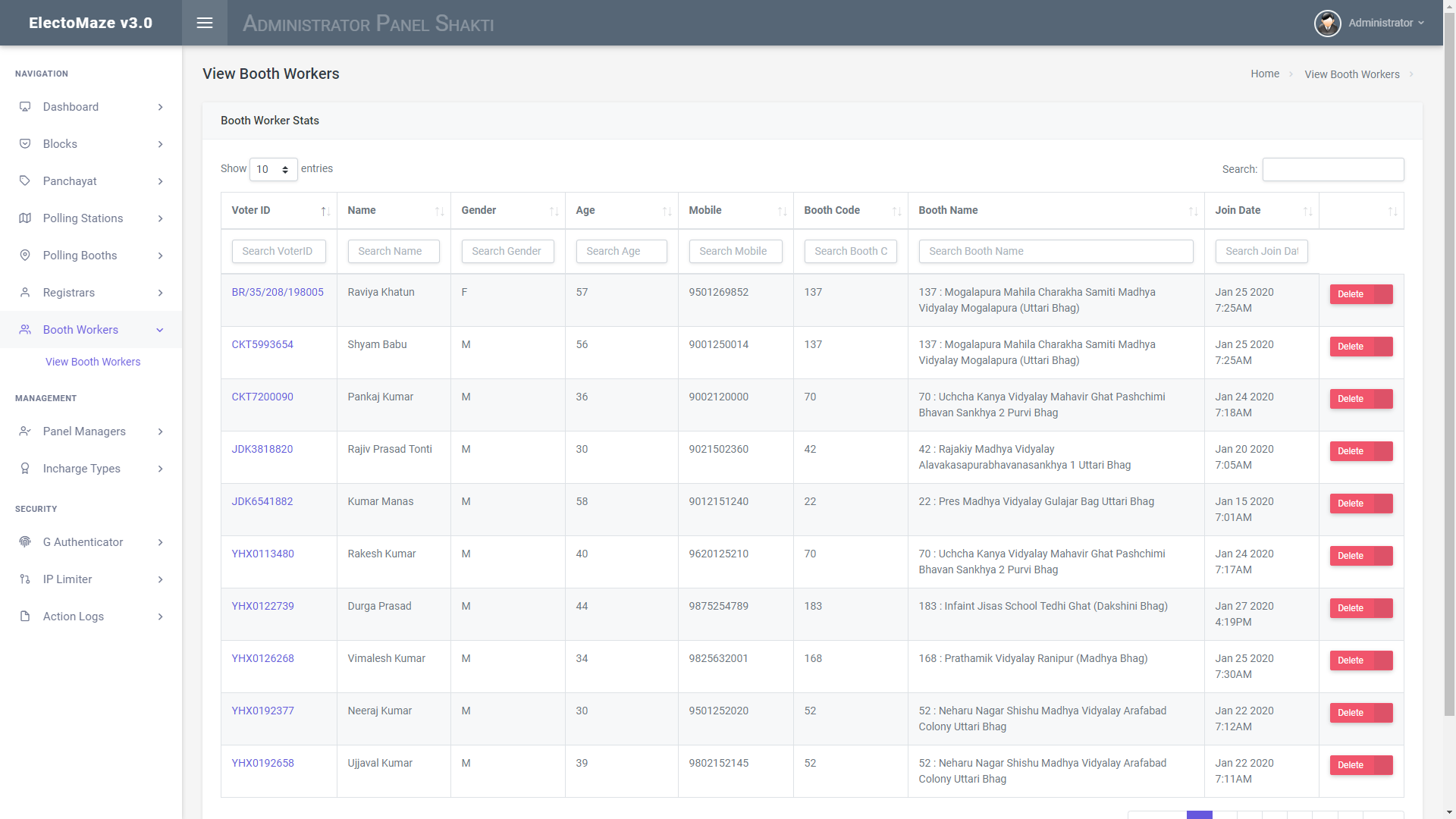Focus the main table Search box

pos(1332,169)
